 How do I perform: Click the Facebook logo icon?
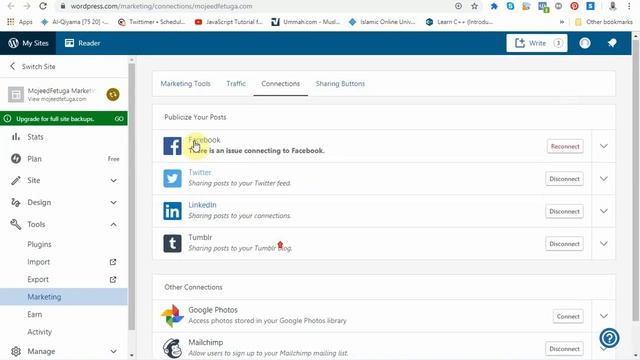(x=172, y=146)
